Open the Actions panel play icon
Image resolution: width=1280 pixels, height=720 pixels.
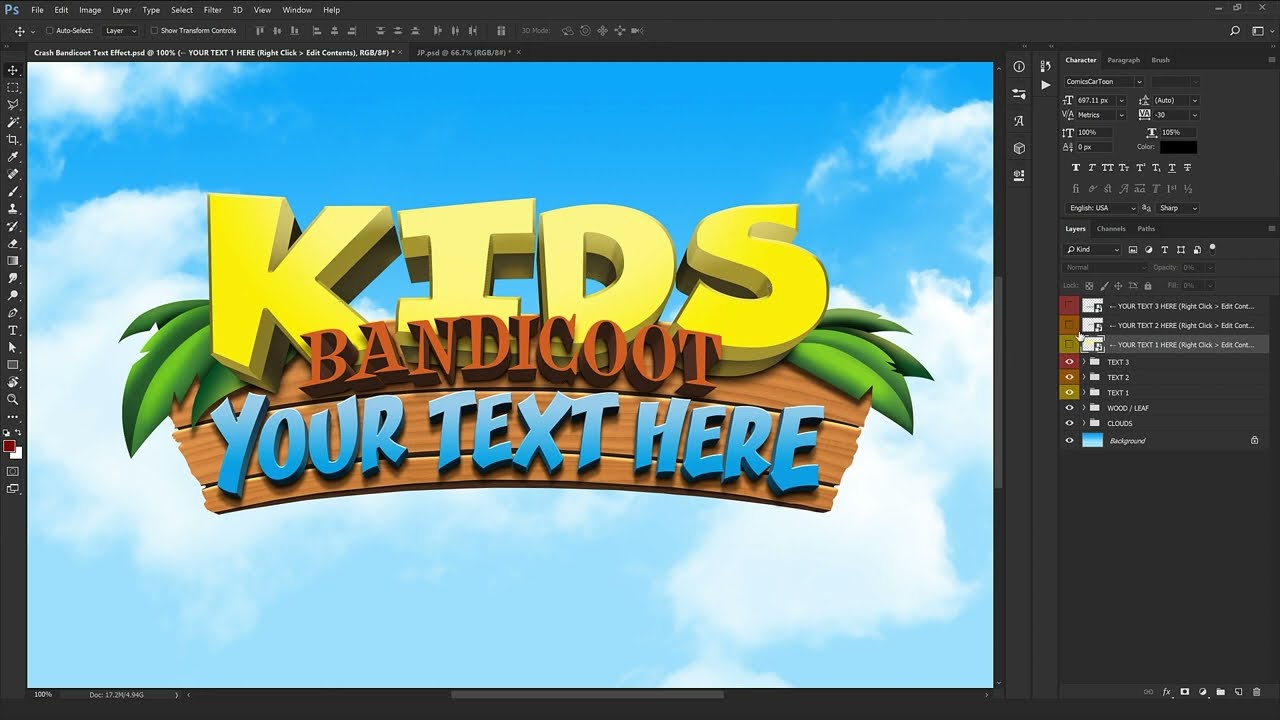coord(1046,85)
